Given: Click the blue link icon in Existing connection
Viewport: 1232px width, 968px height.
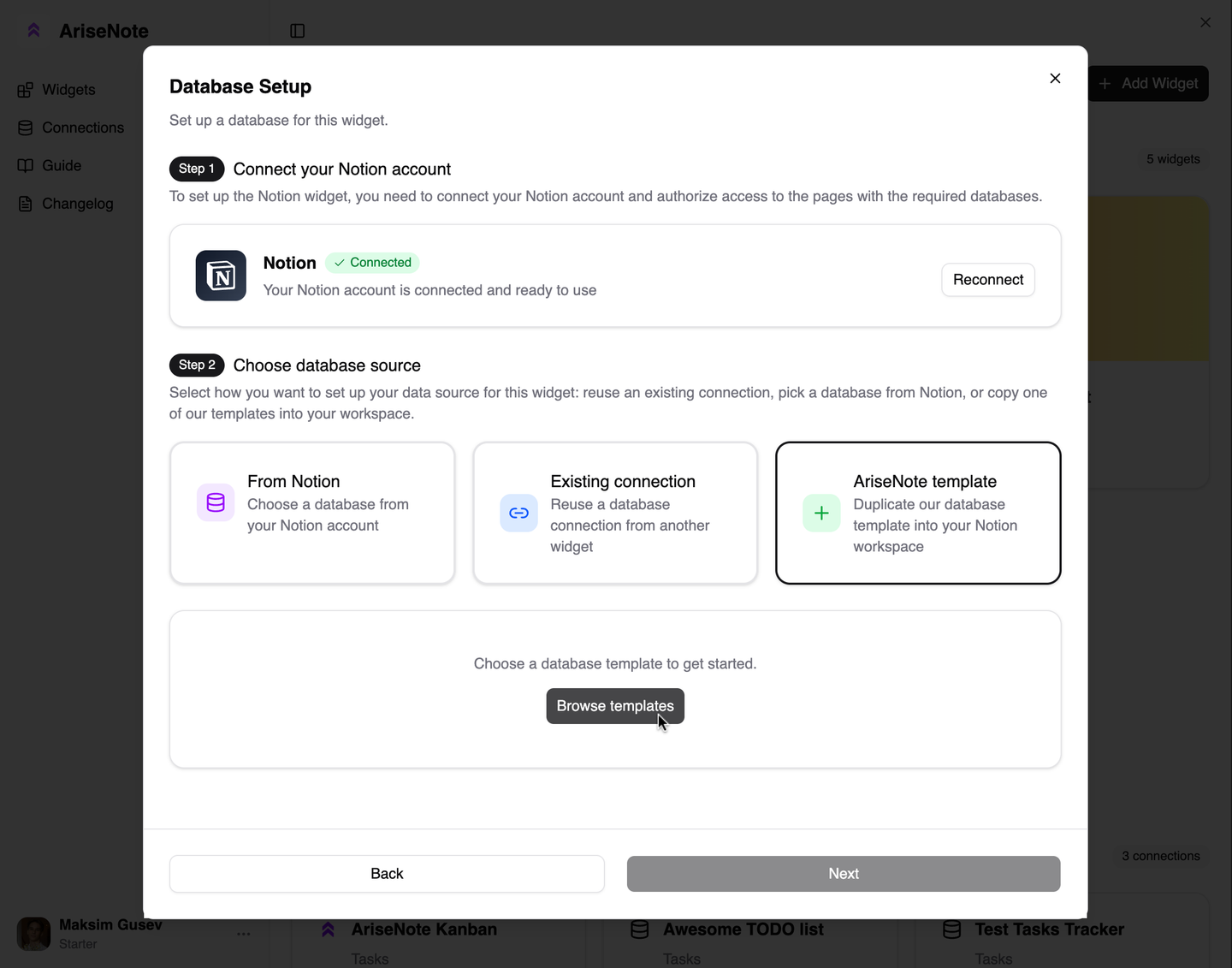Looking at the screenshot, I should (518, 513).
